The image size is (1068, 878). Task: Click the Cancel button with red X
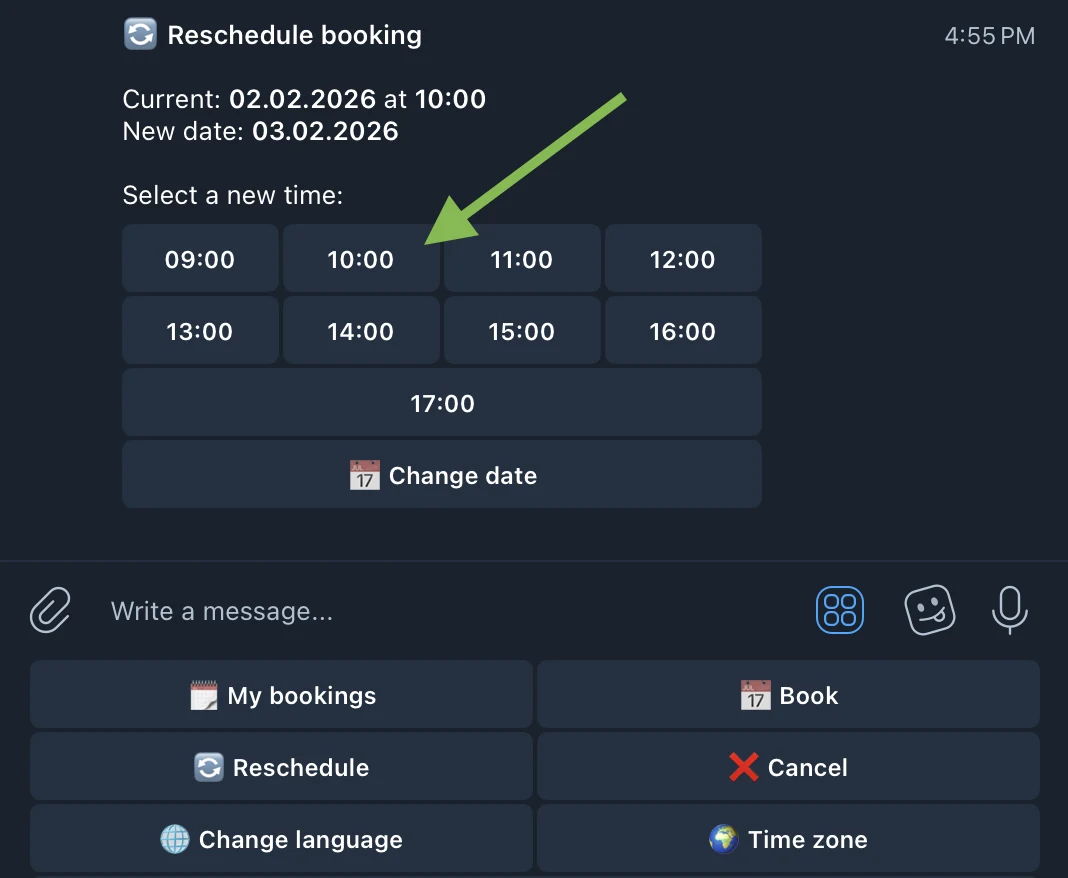point(788,767)
